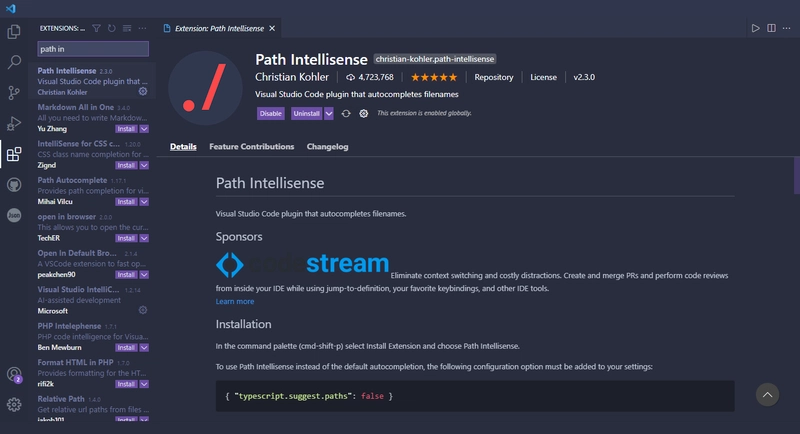This screenshot has height=434, width=800.
Task: Open Install dropdown for Open In Default Browser
Action: point(144,275)
